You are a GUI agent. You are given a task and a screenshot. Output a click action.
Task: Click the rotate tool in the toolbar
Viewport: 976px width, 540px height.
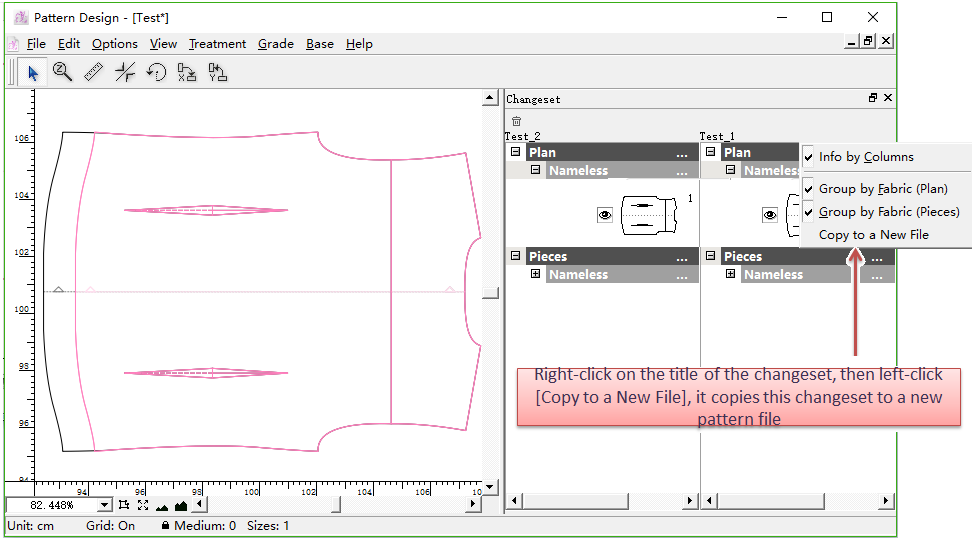pyautogui.click(x=156, y=72)
